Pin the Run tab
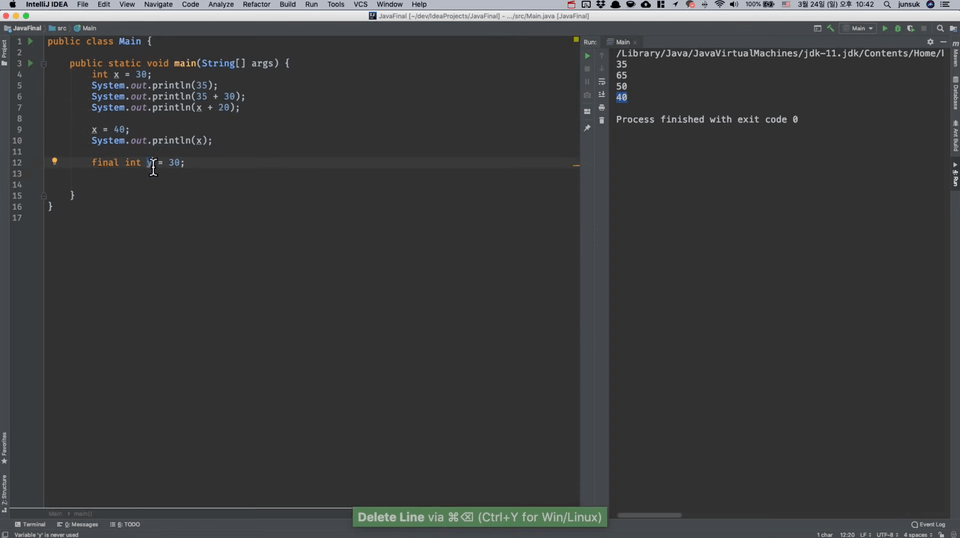The width and height of the screenshot is (960, 538). pyautogui.click(x=587, y=128)
